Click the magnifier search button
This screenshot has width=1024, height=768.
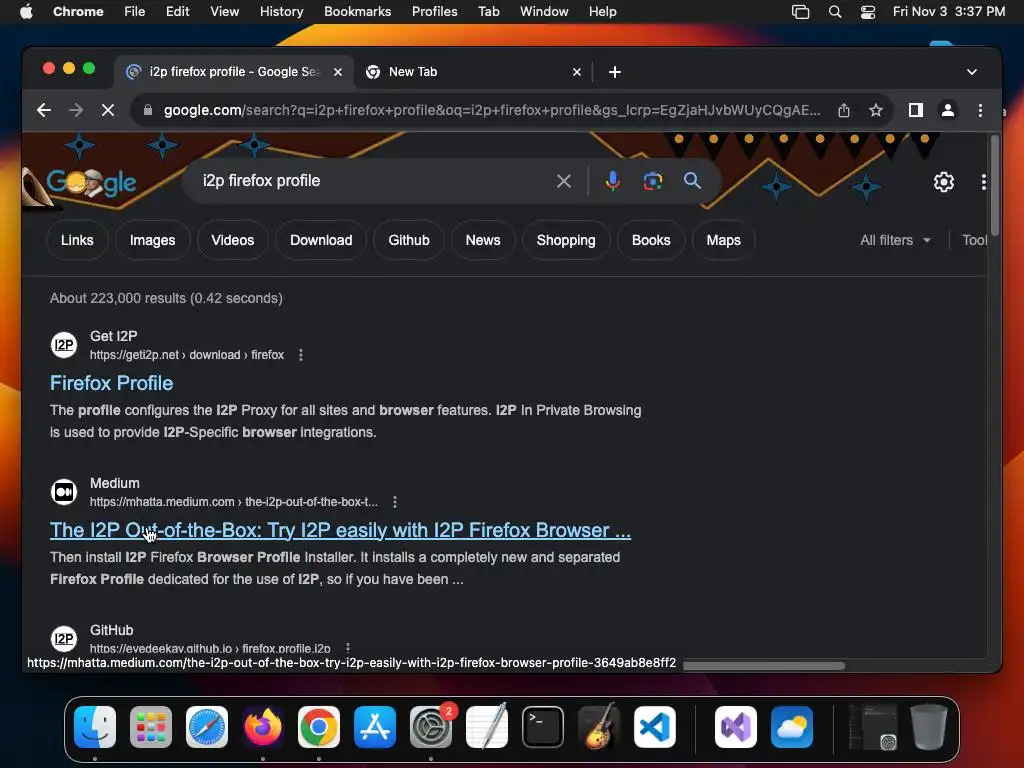pos(692,181)
